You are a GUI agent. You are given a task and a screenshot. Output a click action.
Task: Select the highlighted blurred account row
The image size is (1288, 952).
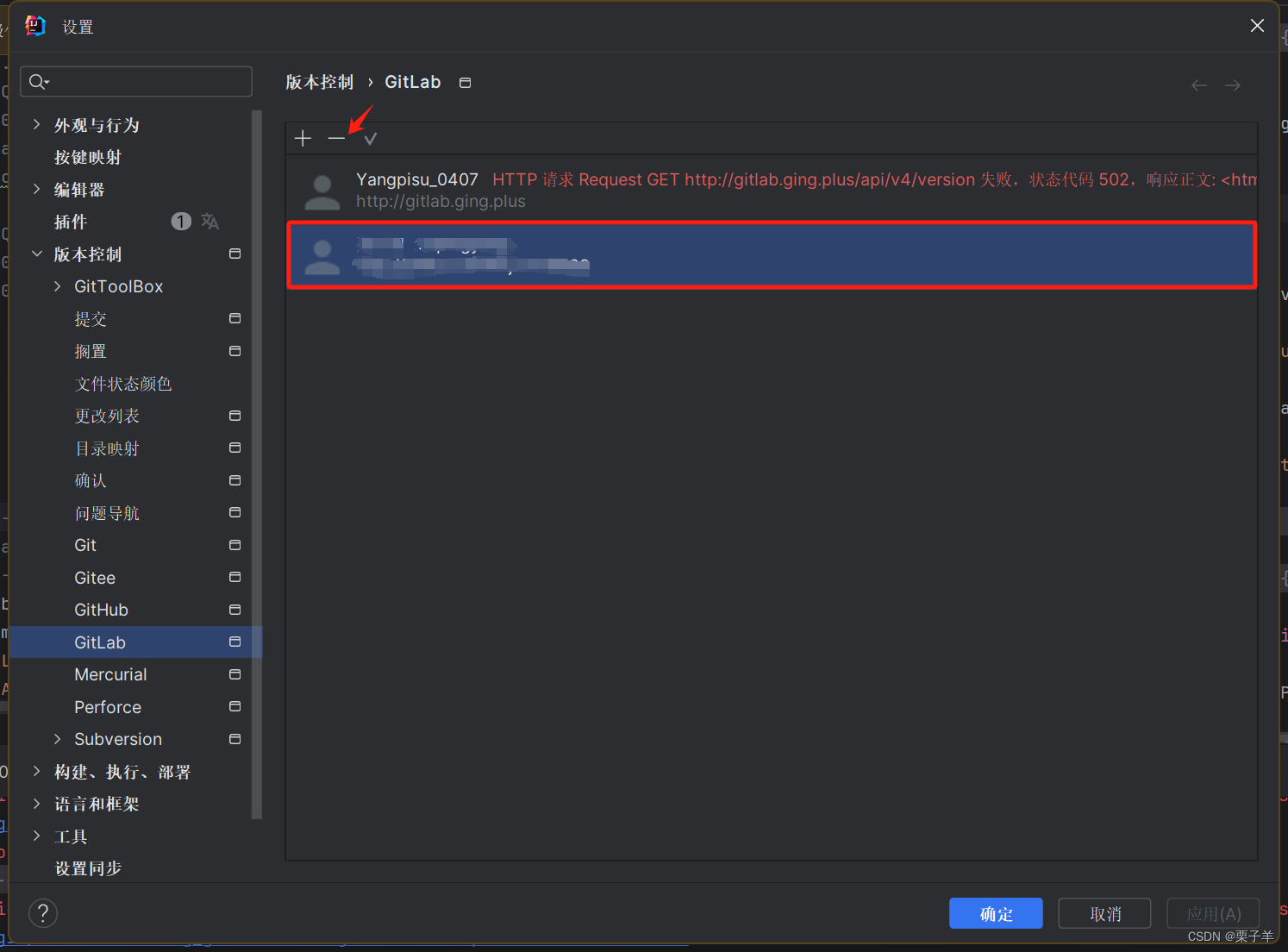point(772,255)
